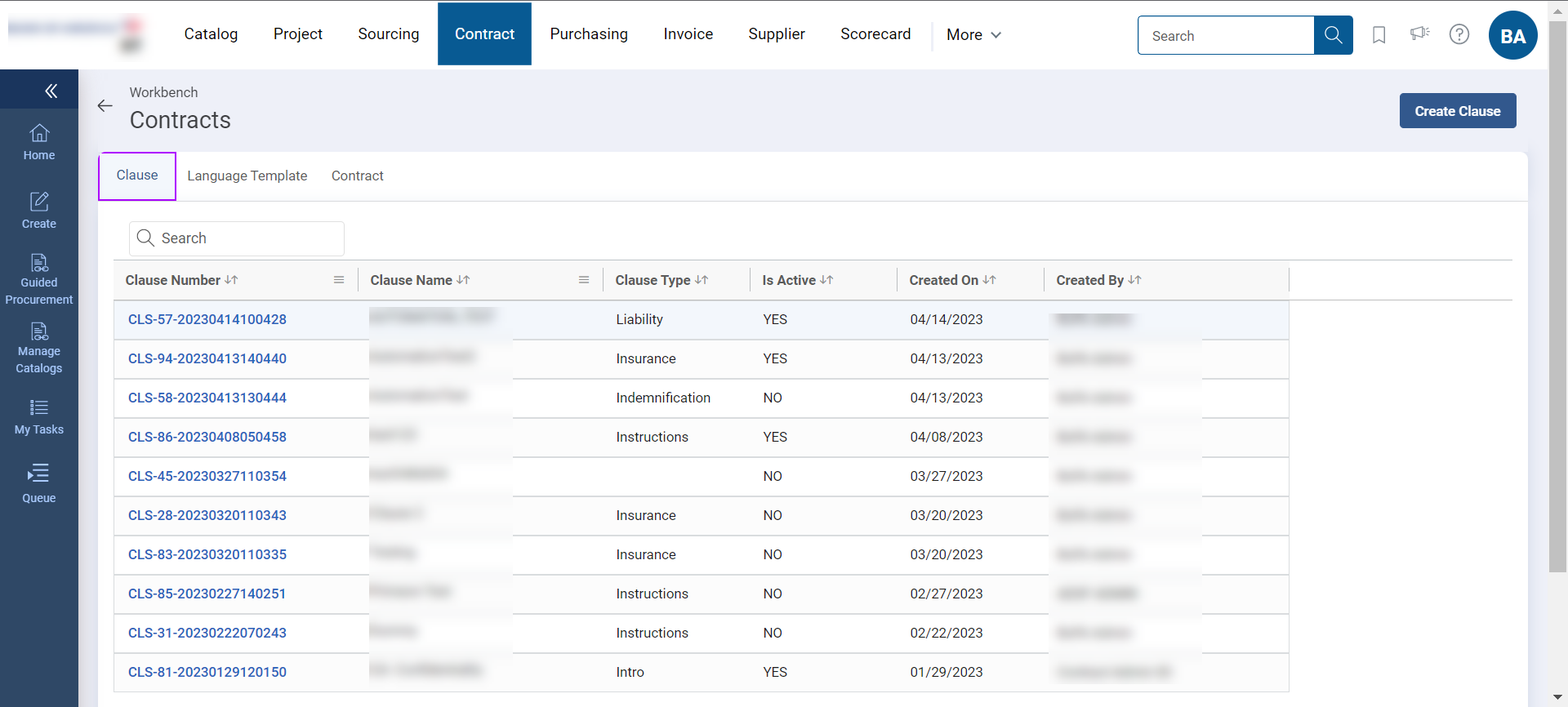This screenshot has width=1568, height=707.
Task: Click the bookmark icon in header
Action: point(1379,35)
